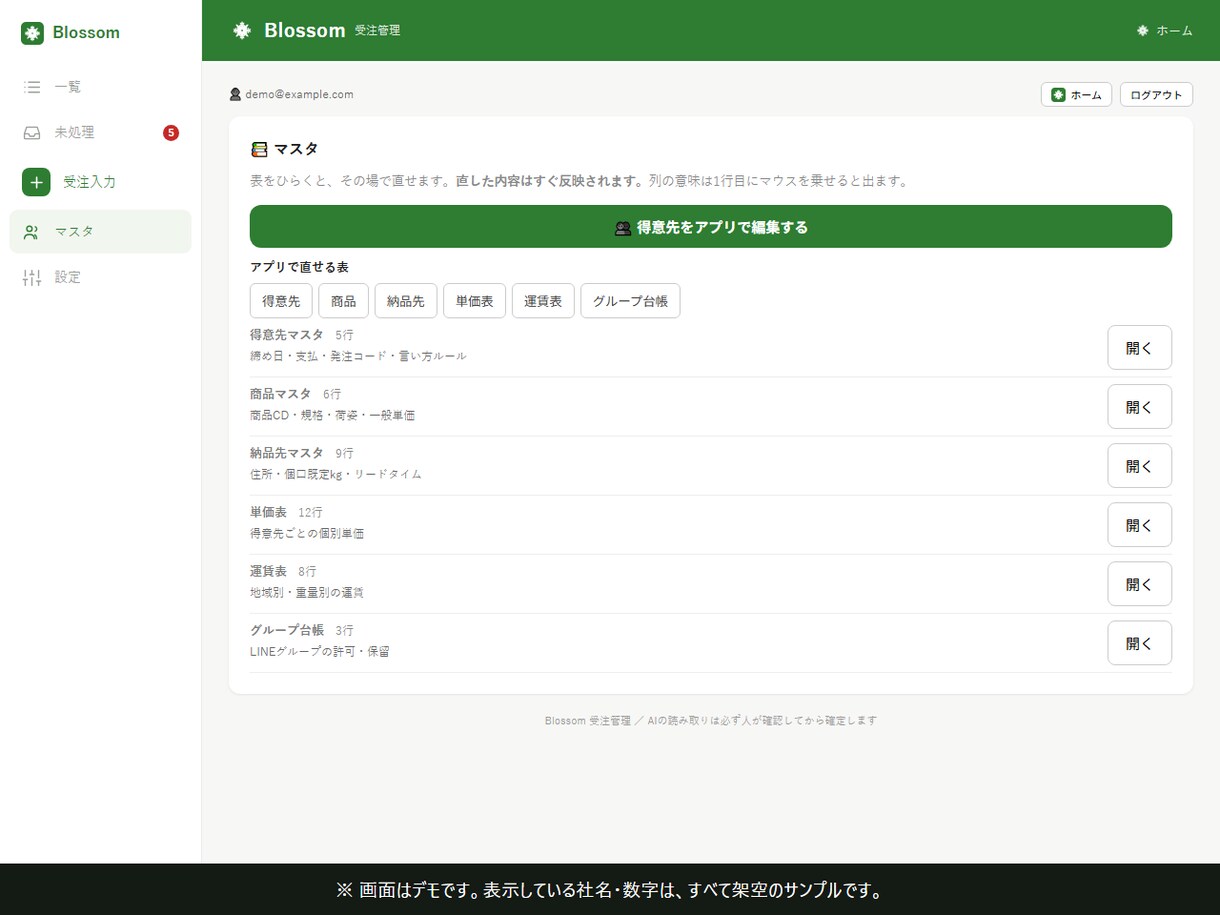1220x915 pixels.
Task: Click 得意先をアプリで編集する green button
Action: point(711,227)
